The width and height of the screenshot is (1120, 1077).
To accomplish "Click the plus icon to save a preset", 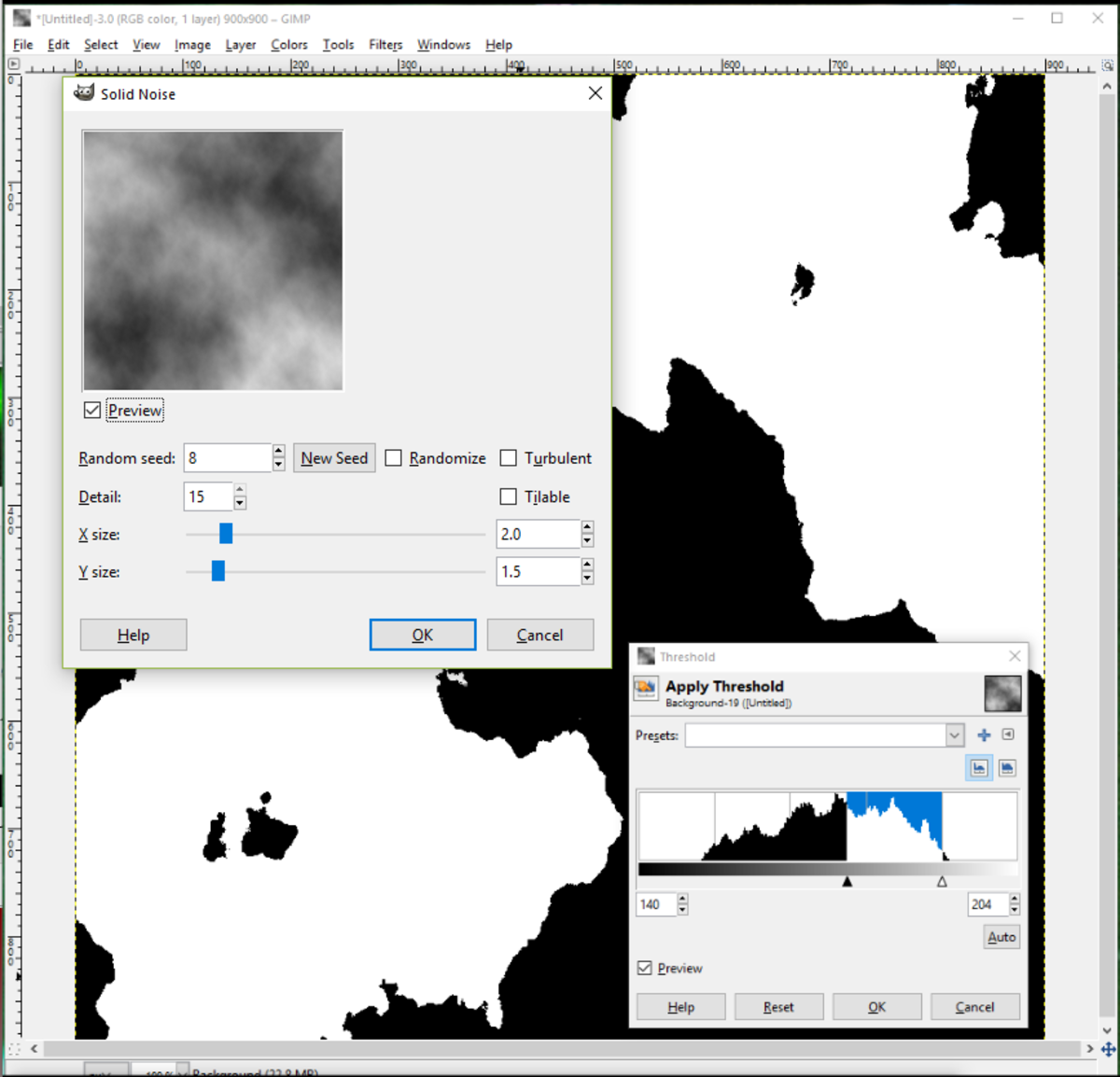I will [984, 734].
